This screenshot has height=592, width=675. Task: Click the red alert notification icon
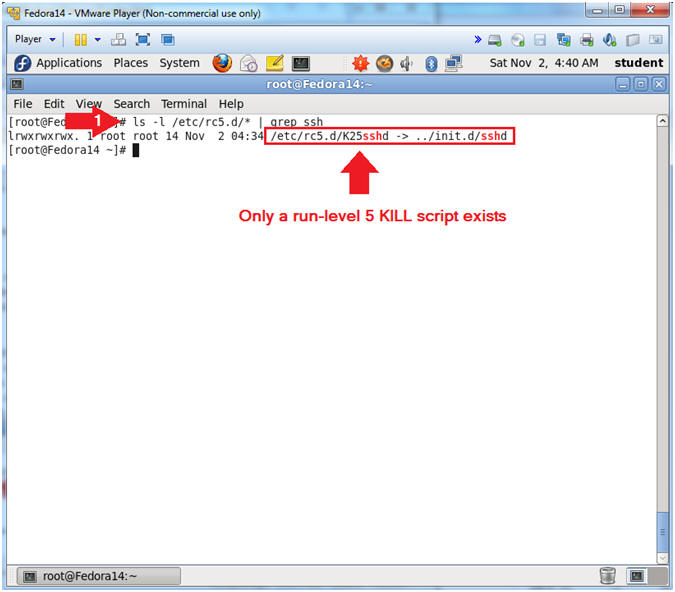coord(360,64)
